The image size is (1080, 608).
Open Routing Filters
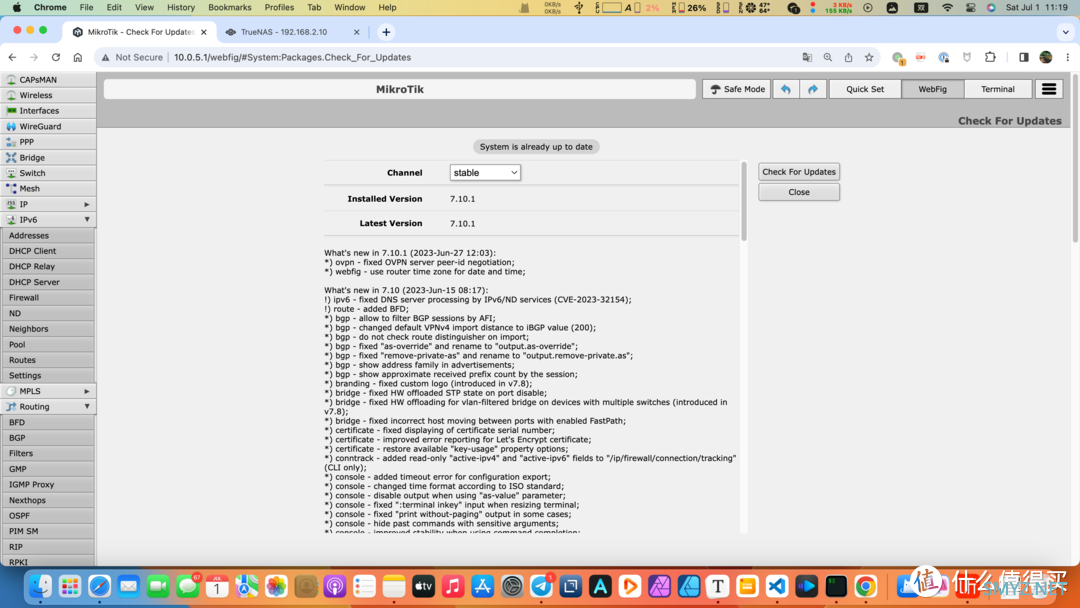[x=48, y=453]
